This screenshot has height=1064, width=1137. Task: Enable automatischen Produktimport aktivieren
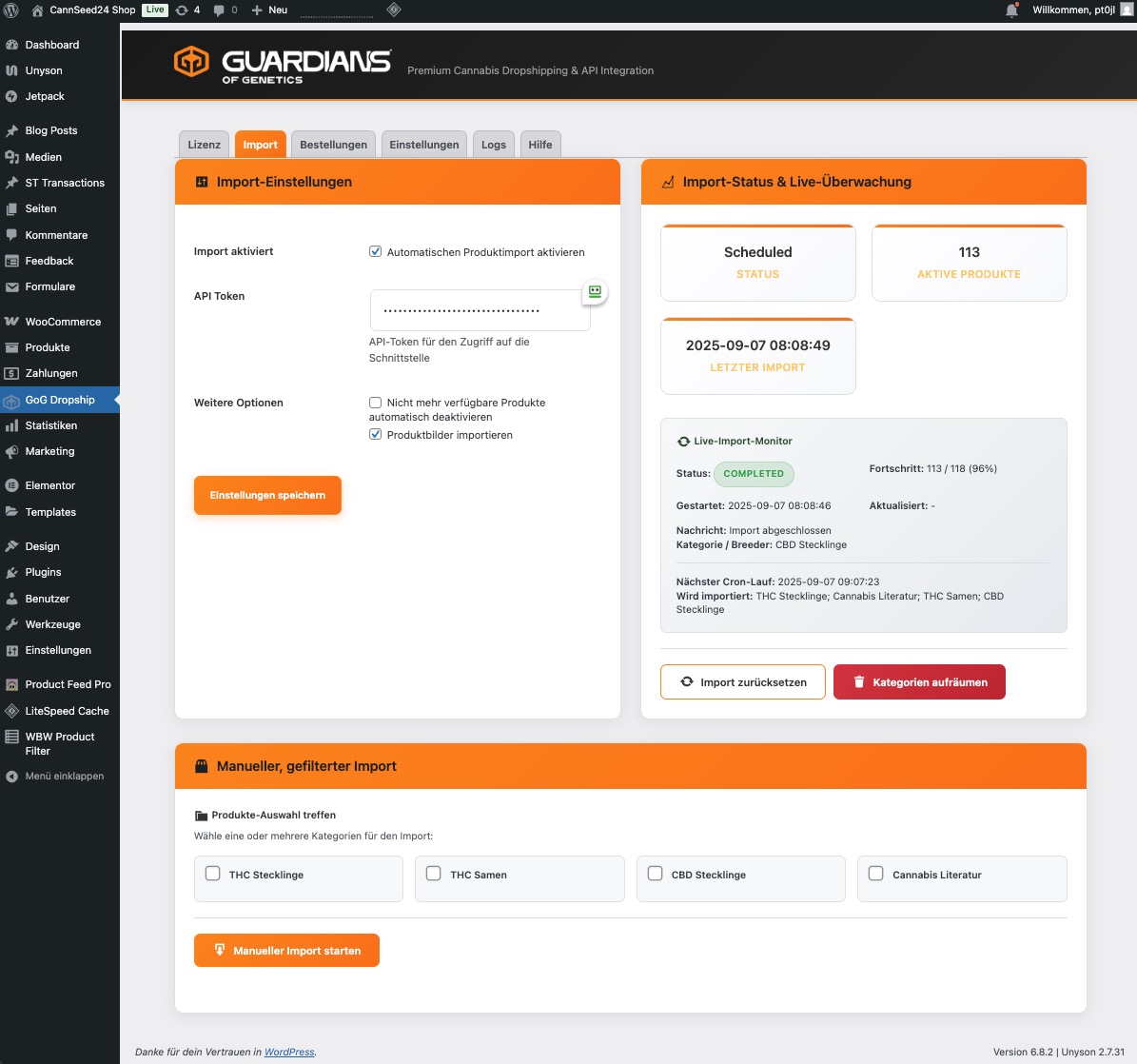point(375,251)
